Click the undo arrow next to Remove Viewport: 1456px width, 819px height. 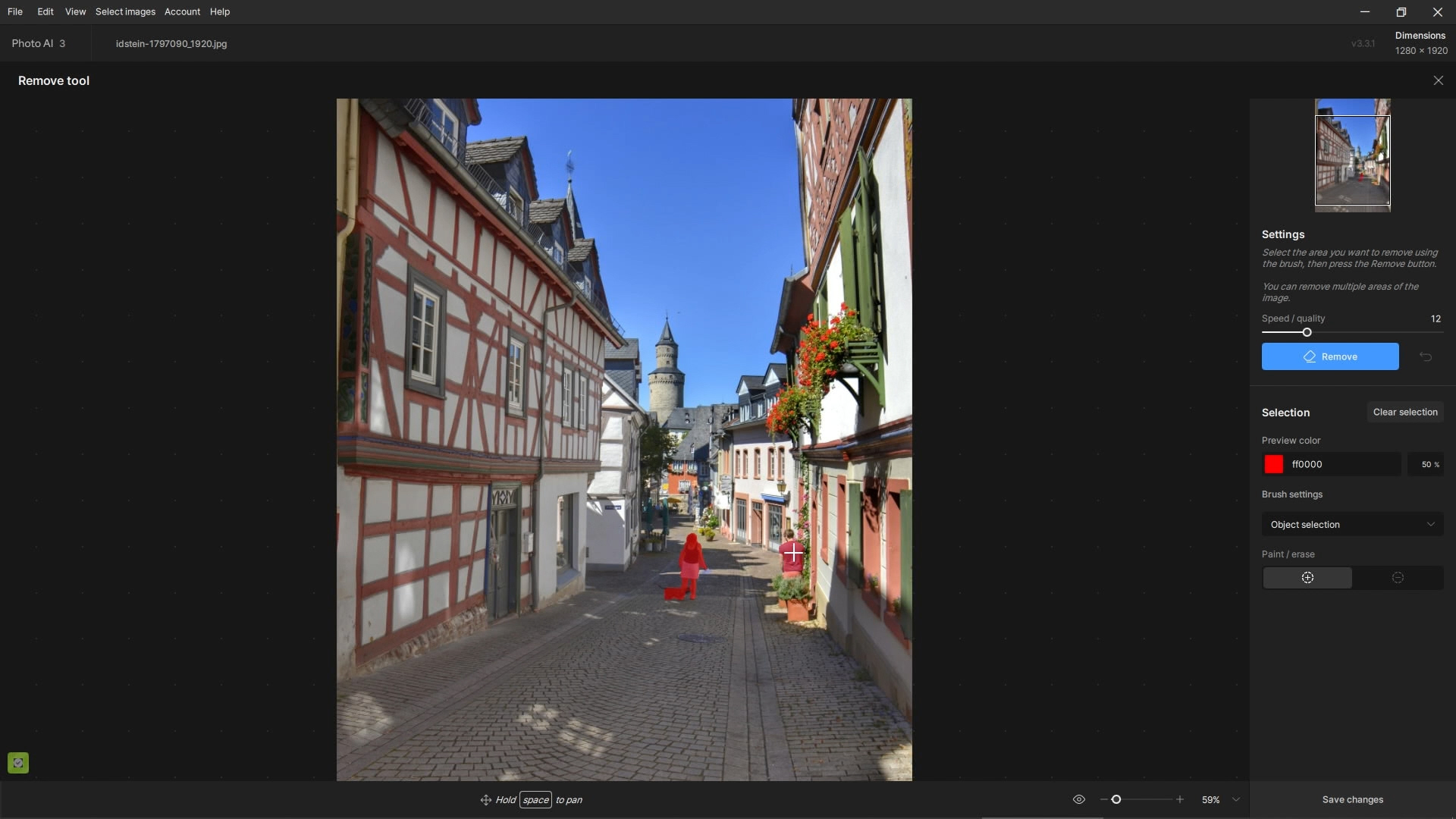[x=1426, y=356]
